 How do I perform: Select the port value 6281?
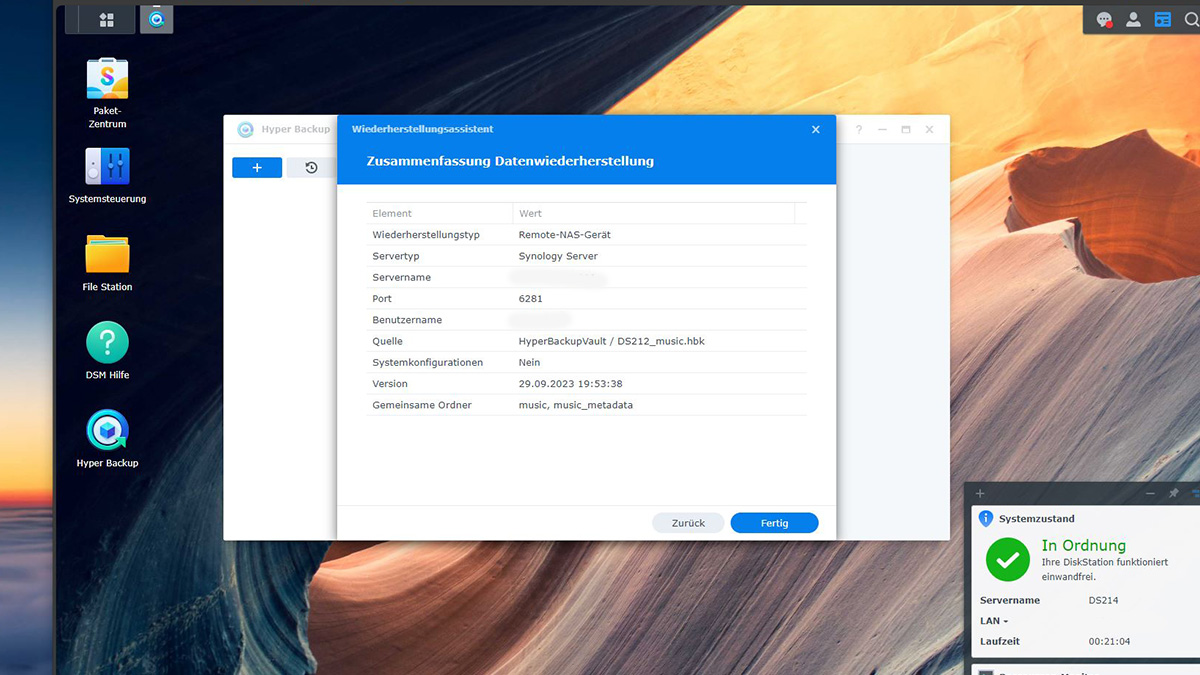pyautogui.click(x=530, y=299)
